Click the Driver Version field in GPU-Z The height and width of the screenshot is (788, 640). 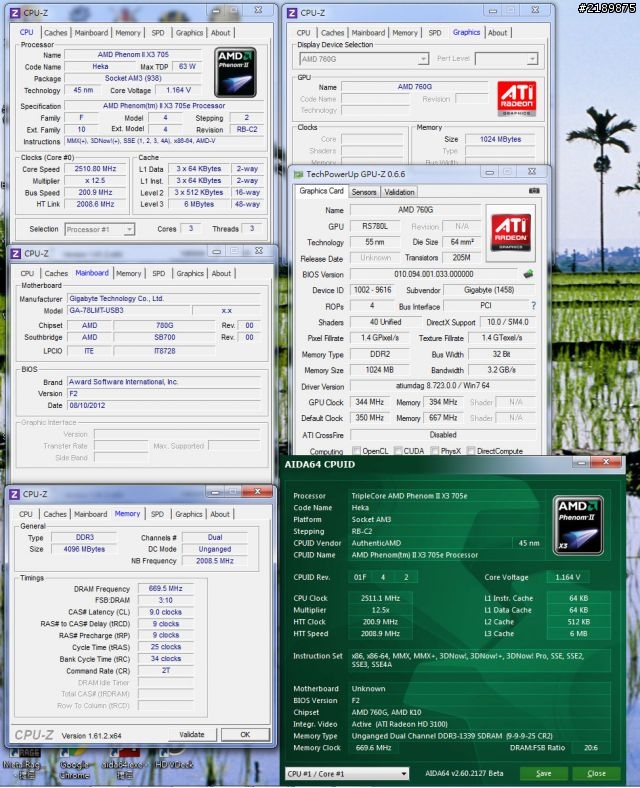click(x=443, y=385)
